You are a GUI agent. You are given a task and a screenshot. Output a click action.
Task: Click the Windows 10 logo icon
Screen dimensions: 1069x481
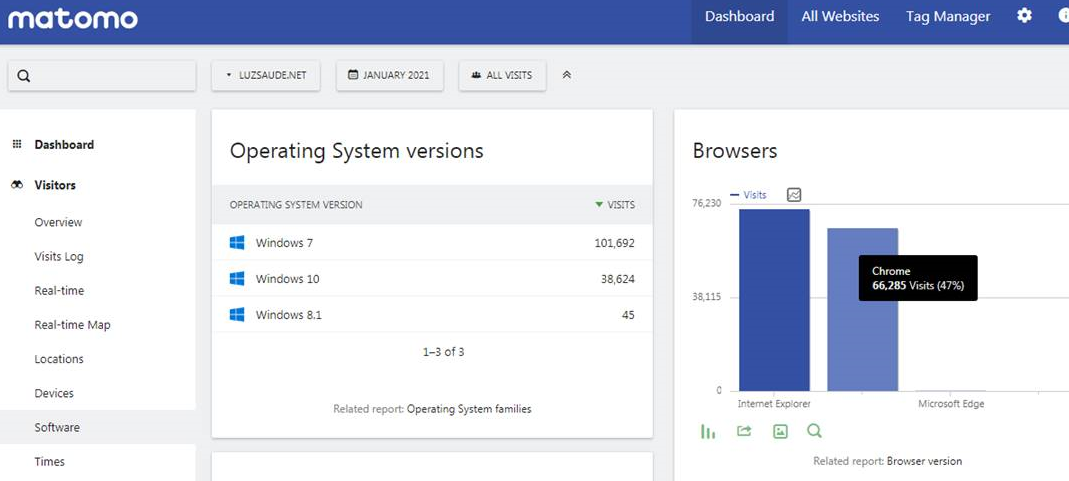click(x=237, y=279)
